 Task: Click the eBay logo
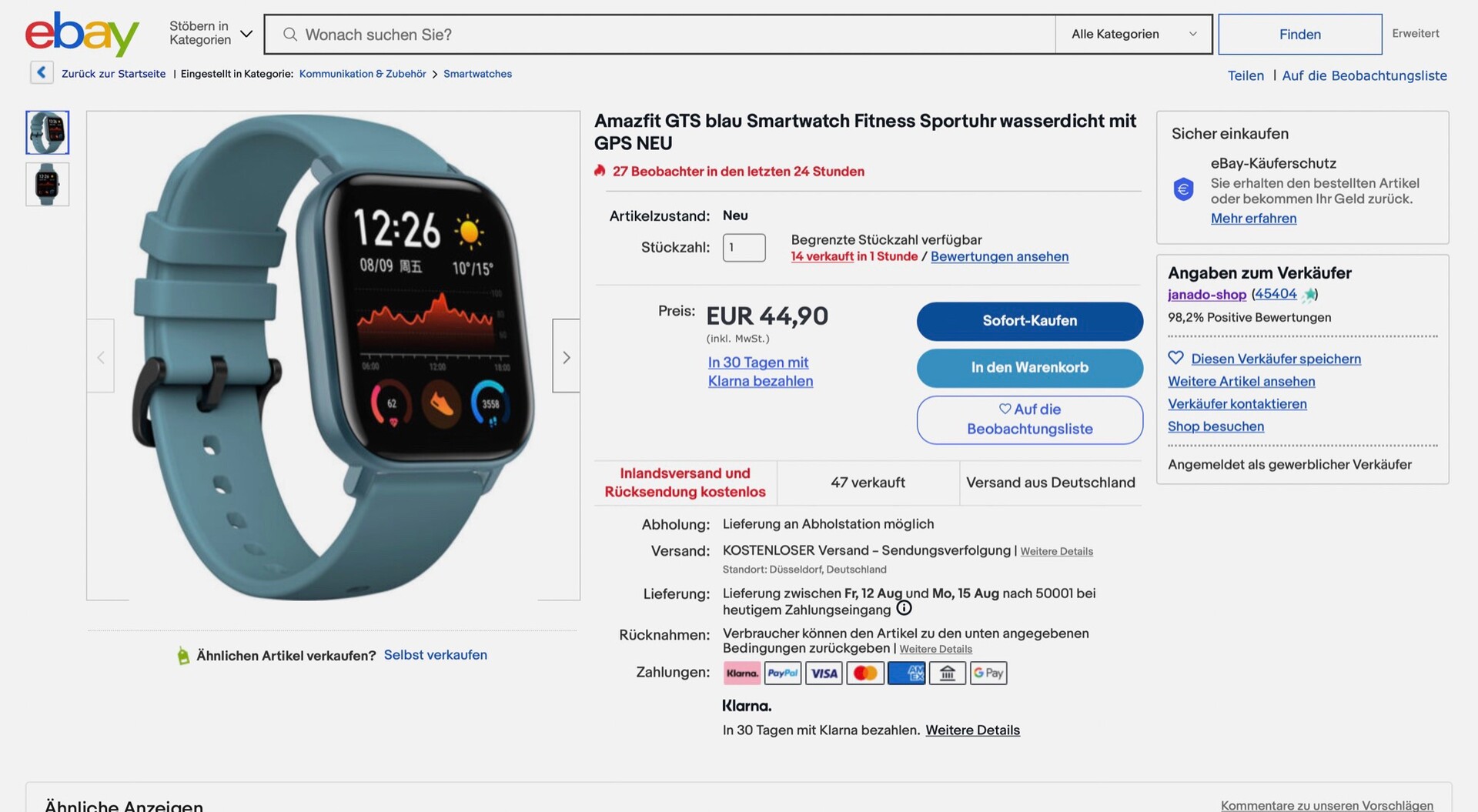pos(82,34)
